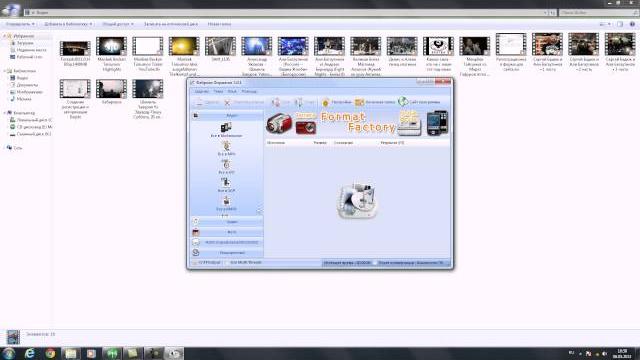The image size is (640, 360).
Task: Open the Task (Задача) menu in Format Factory
Action: click(x=202, y=91)
